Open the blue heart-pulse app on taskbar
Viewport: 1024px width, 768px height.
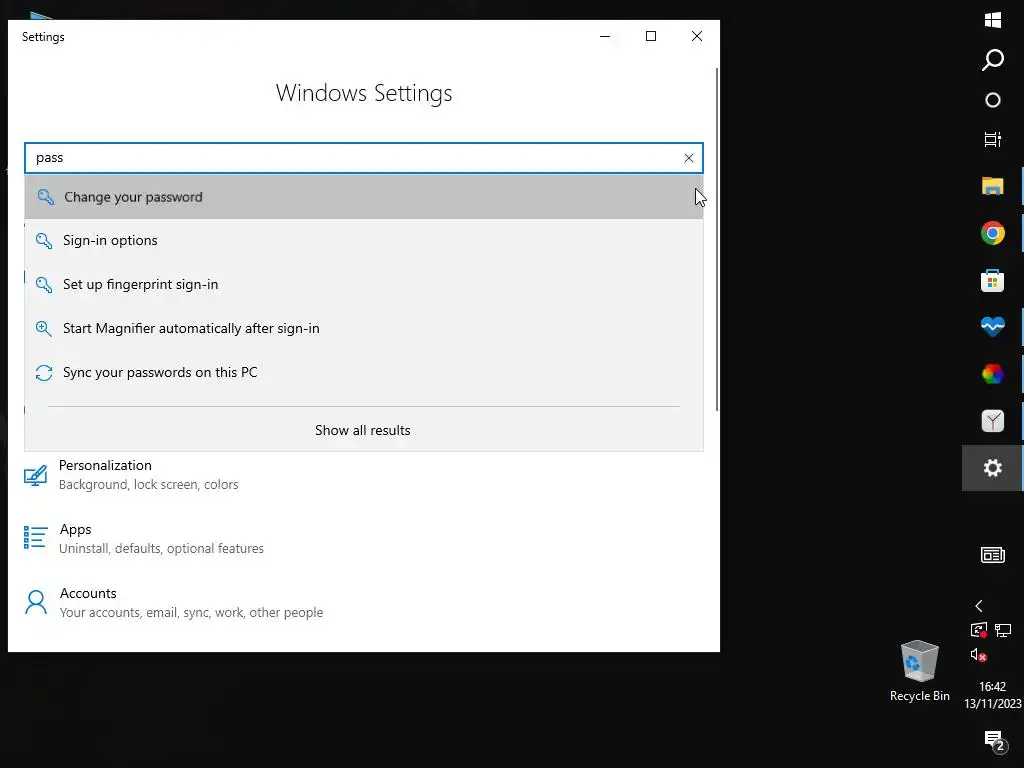(993, 327)
